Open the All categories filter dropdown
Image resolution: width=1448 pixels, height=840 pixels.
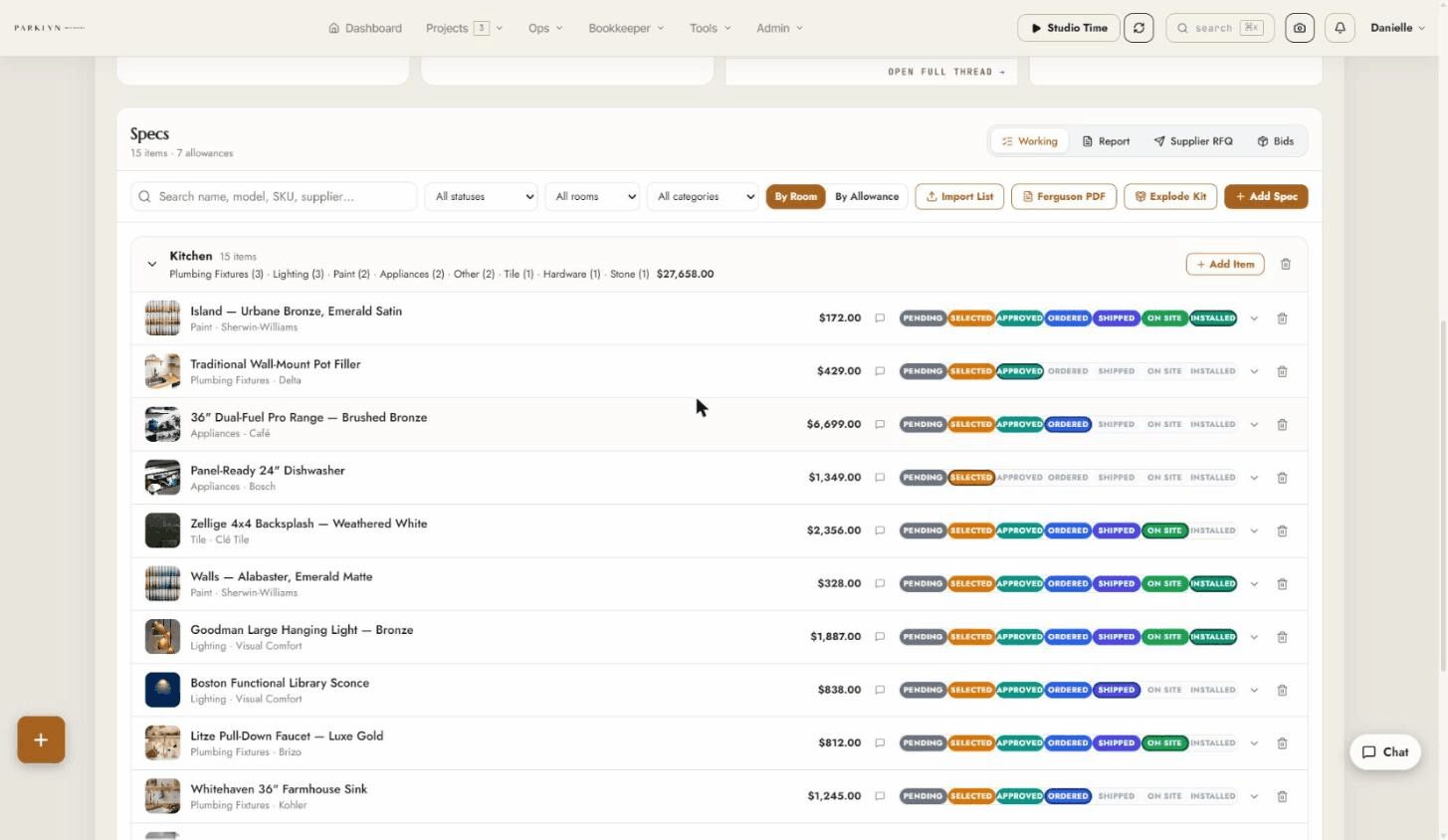[703, 196]
